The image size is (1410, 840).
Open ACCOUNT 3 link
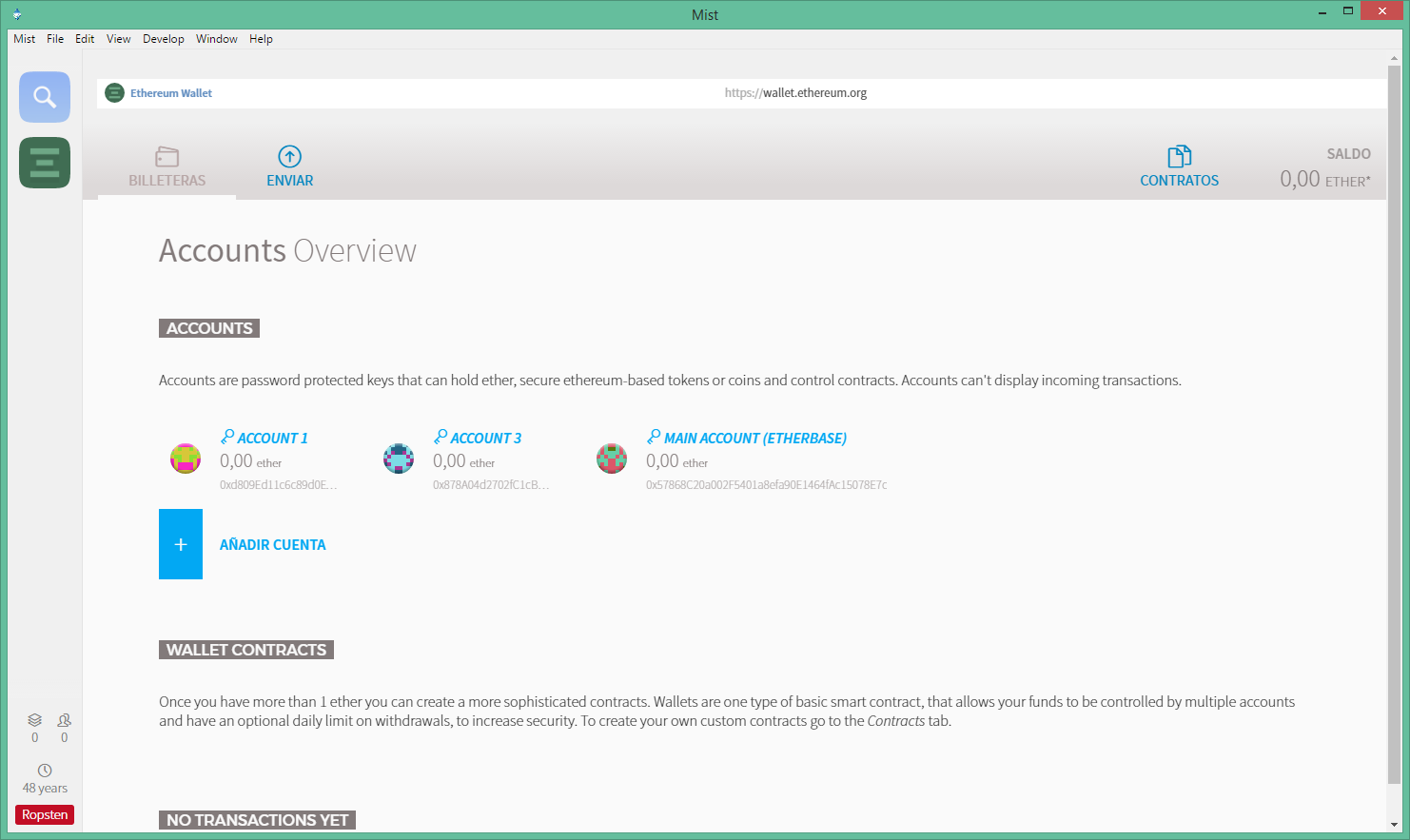pyautogui.click(x=486, y=439)
